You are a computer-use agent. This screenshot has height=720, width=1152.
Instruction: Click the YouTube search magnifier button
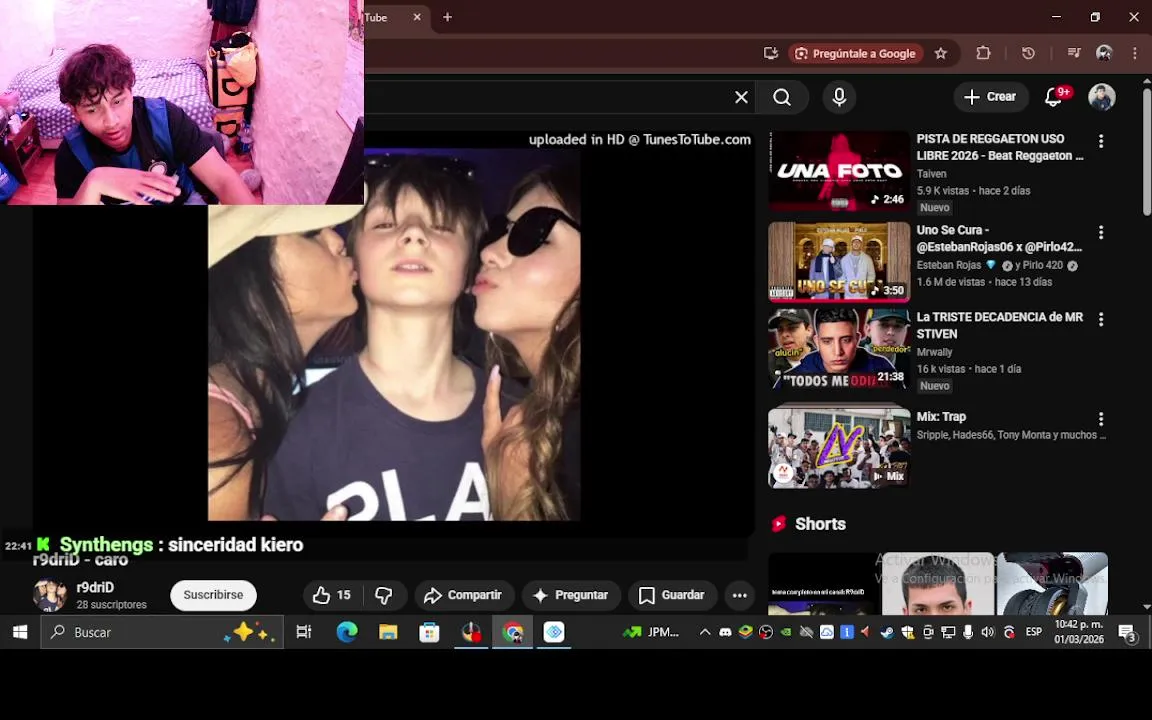click(782, 97)
